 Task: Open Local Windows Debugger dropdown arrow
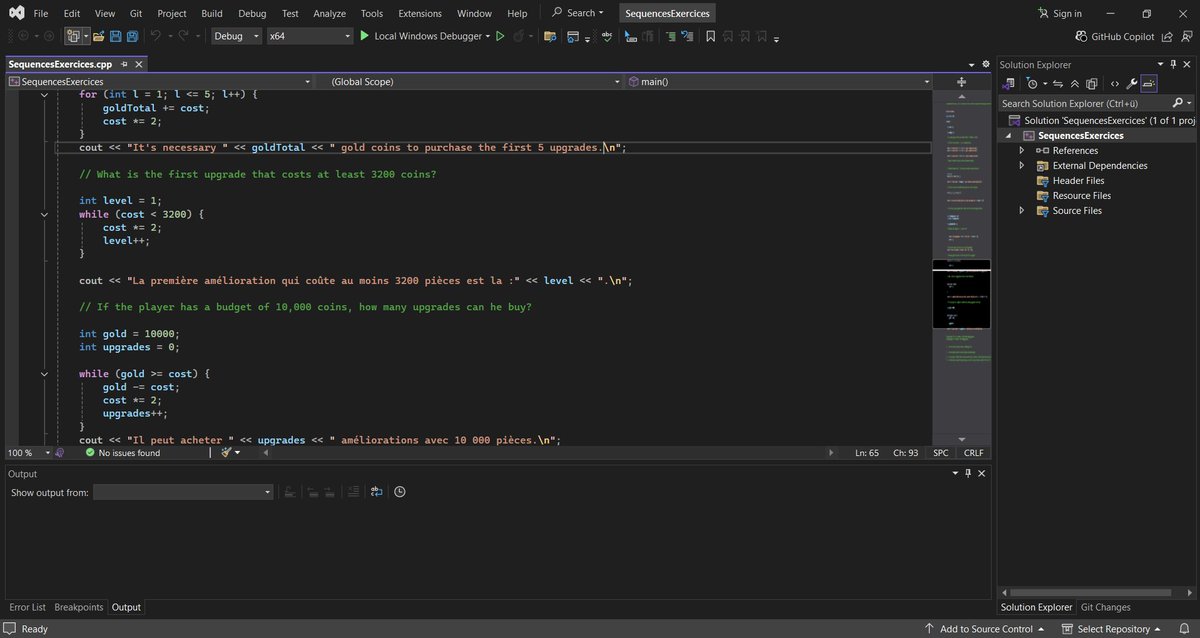click(488, 36)
